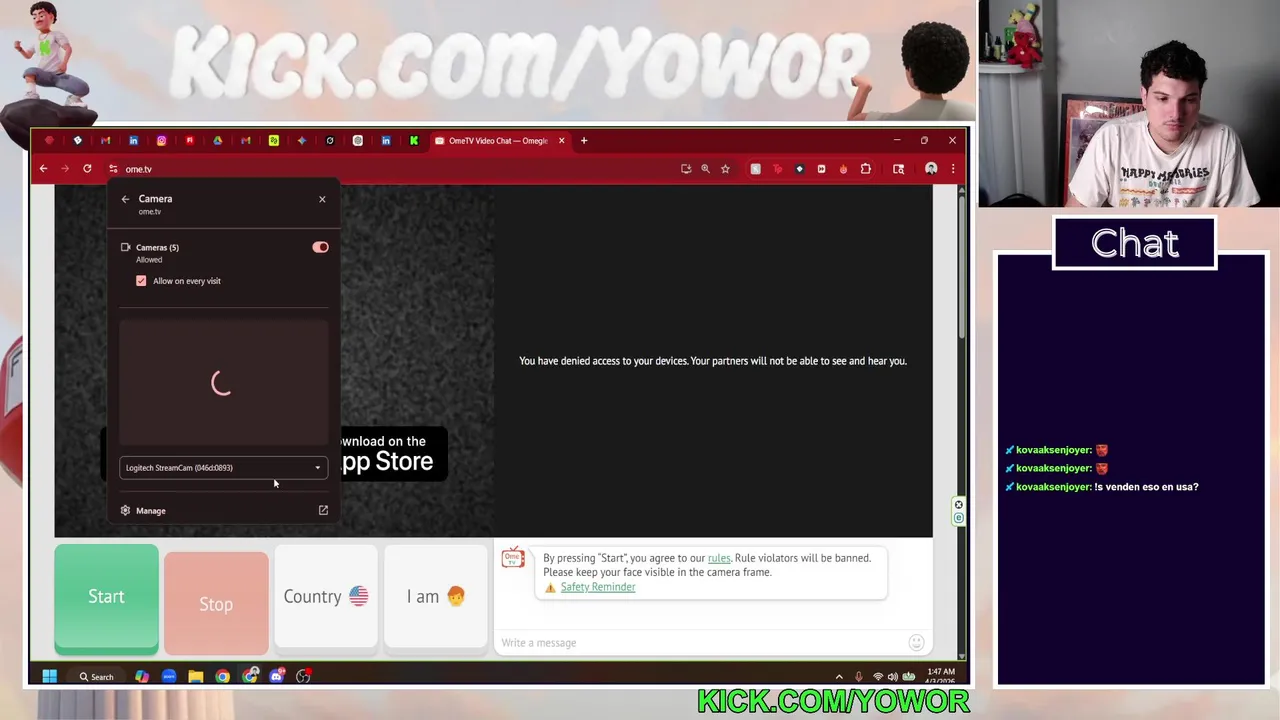Click the Stop button
The image size is (1280, 720).
(216, 604)
